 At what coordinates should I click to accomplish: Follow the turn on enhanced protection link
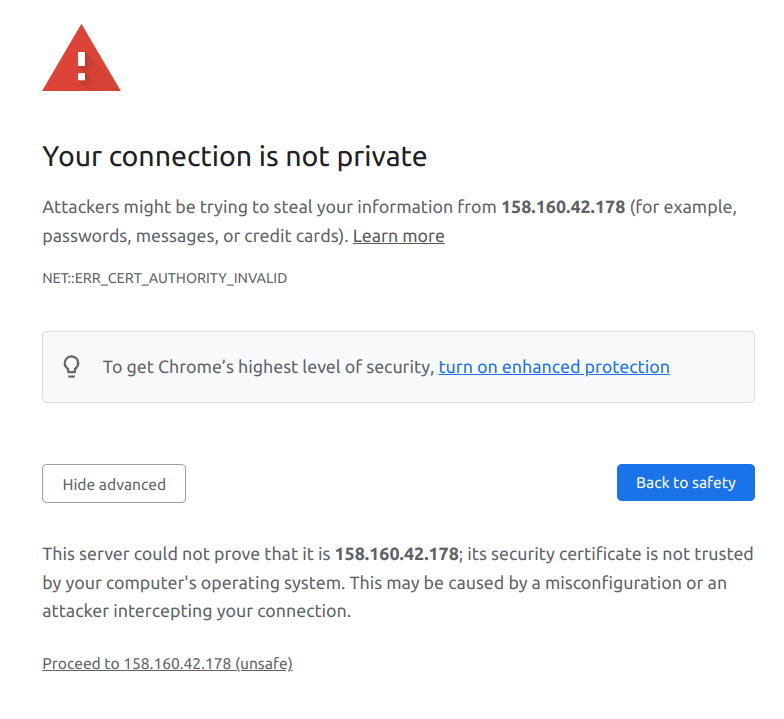pyautogui.click(x=554, y=367)
